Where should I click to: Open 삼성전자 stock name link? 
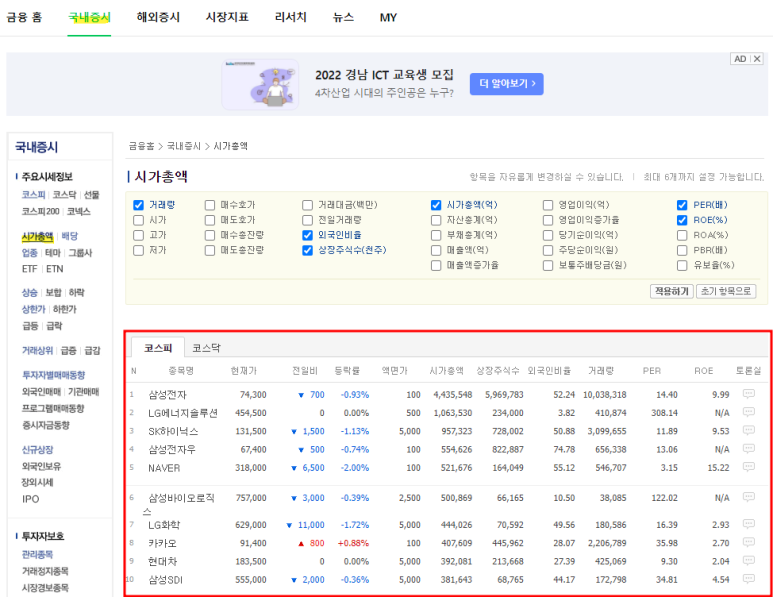click(168, 395)
